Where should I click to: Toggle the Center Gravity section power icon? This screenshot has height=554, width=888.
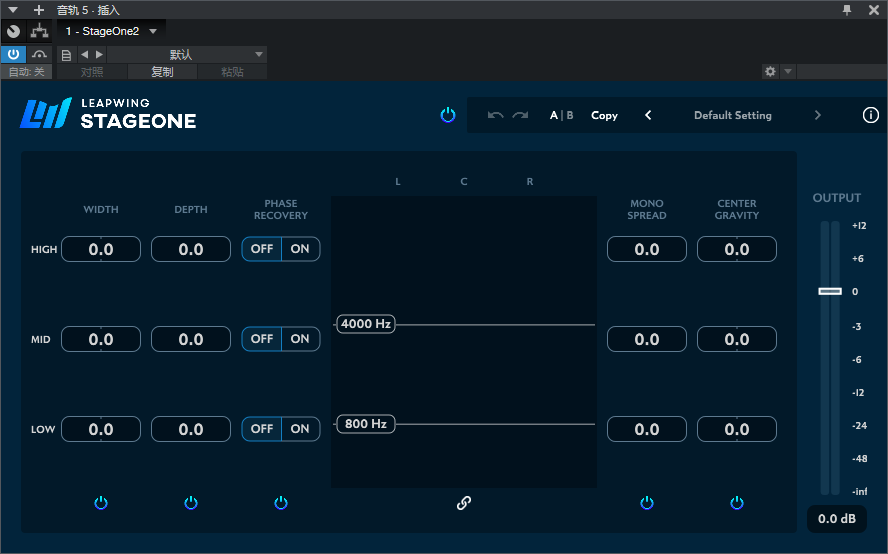pos(737,502)
